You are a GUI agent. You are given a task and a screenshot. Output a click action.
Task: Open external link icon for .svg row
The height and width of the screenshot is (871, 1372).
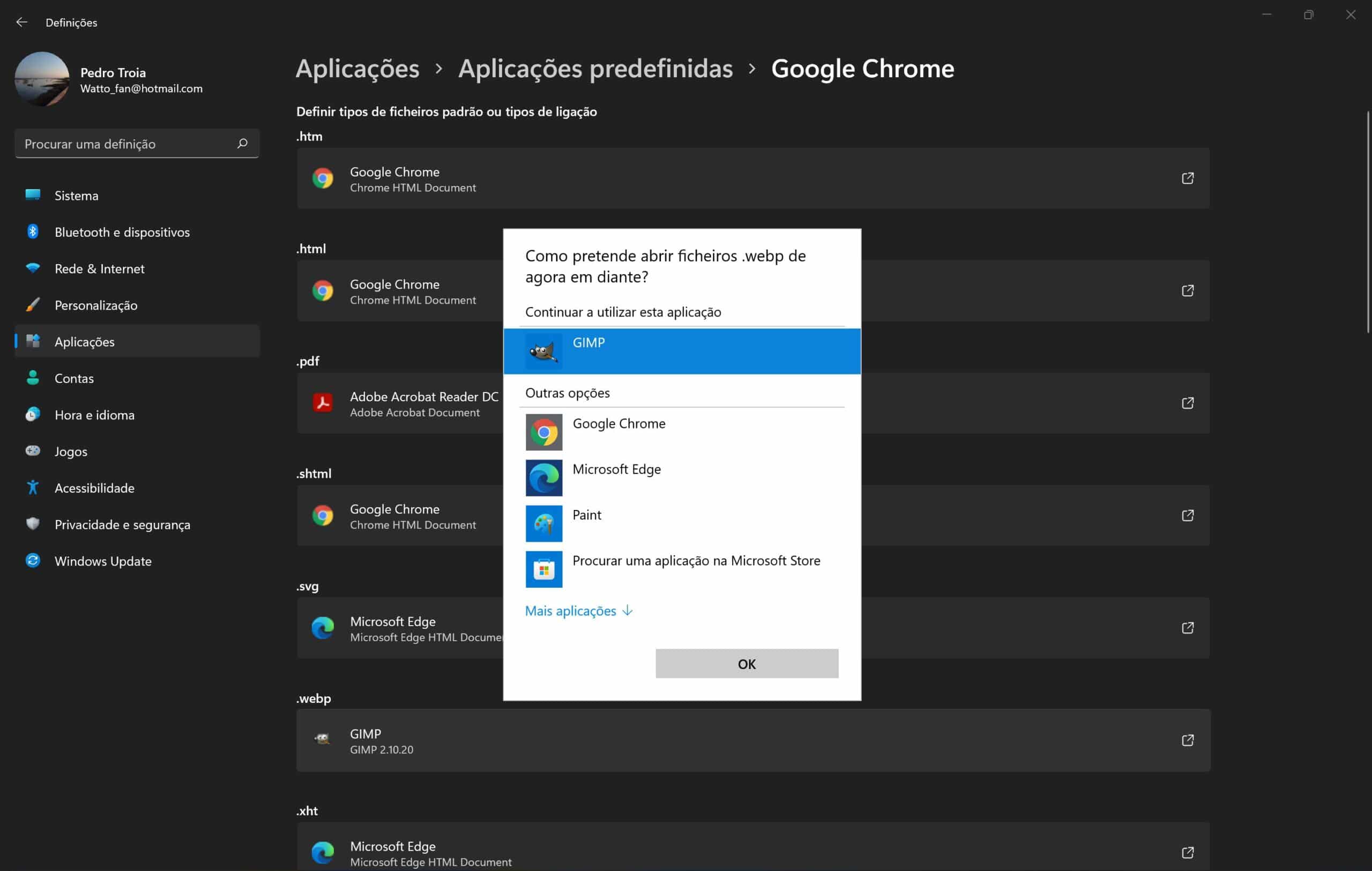(1188, 627)
